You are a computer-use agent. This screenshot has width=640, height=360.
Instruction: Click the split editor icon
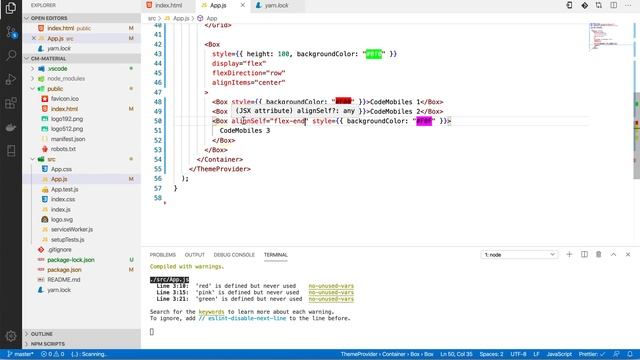coord(613,5)
